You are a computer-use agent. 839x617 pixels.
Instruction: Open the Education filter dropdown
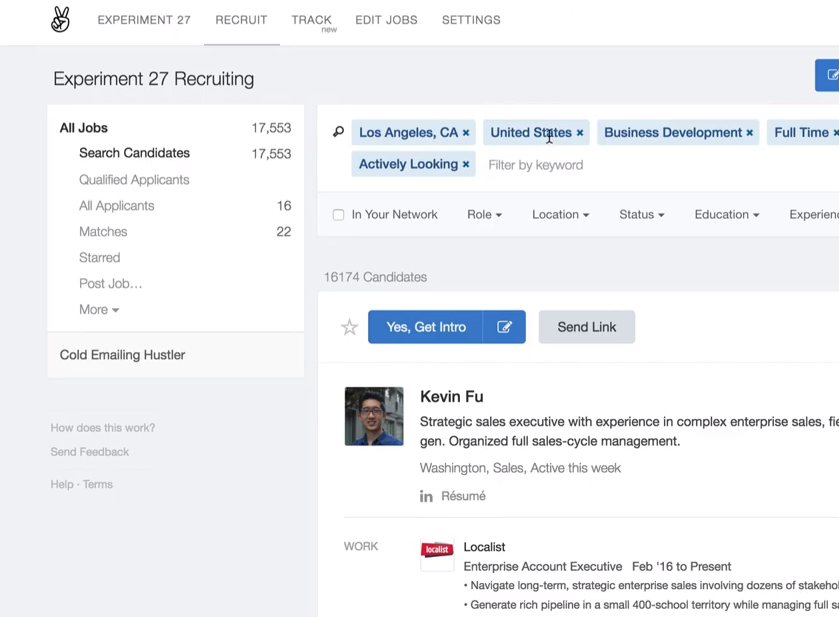click(726, 215)
